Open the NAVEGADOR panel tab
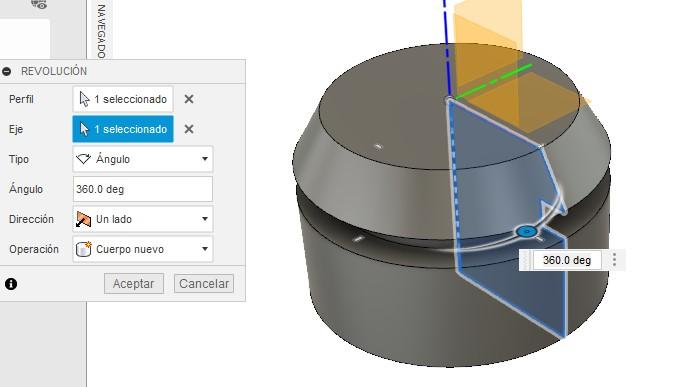The width and height of the screenshot is (681, 387). 101,30
